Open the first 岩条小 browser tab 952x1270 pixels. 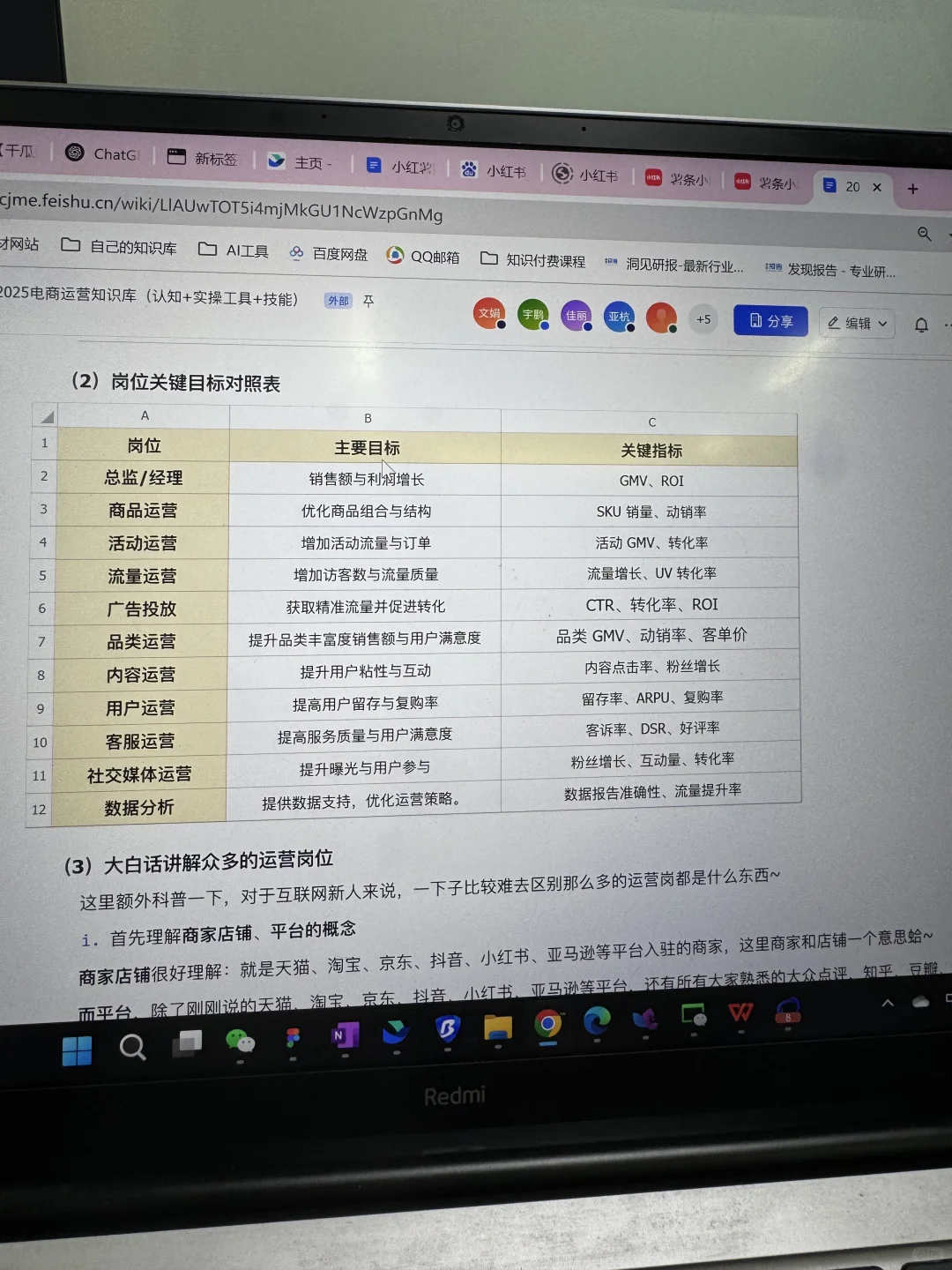(678, 179)
